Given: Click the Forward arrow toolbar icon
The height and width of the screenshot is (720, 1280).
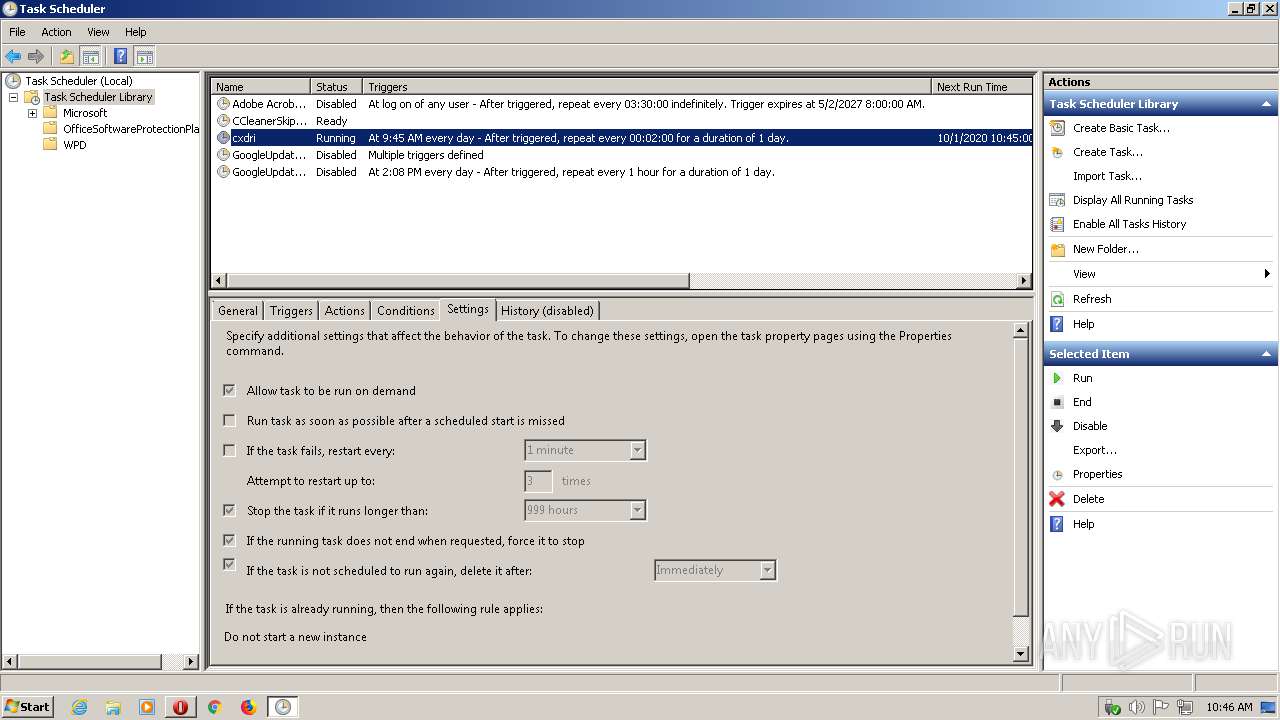Looking at the screenshot, I should [x=36, y=56].
